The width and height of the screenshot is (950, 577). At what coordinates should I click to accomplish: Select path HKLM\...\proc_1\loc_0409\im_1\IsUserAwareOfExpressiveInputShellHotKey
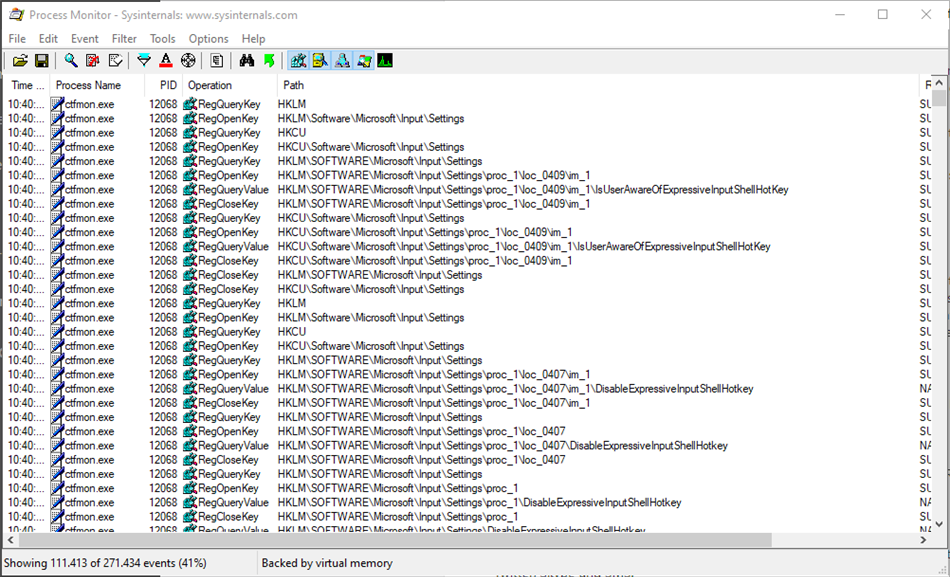[533, 190]
